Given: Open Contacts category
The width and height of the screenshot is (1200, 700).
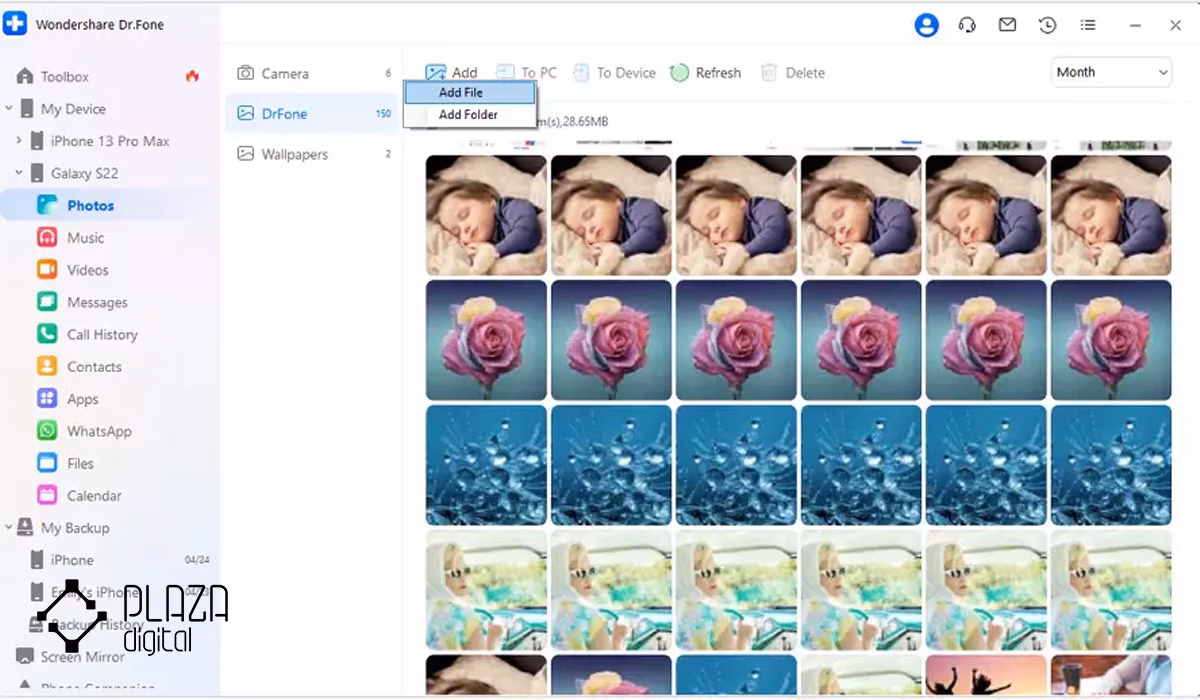Looking at the screenshot, I should coord(94,367).
